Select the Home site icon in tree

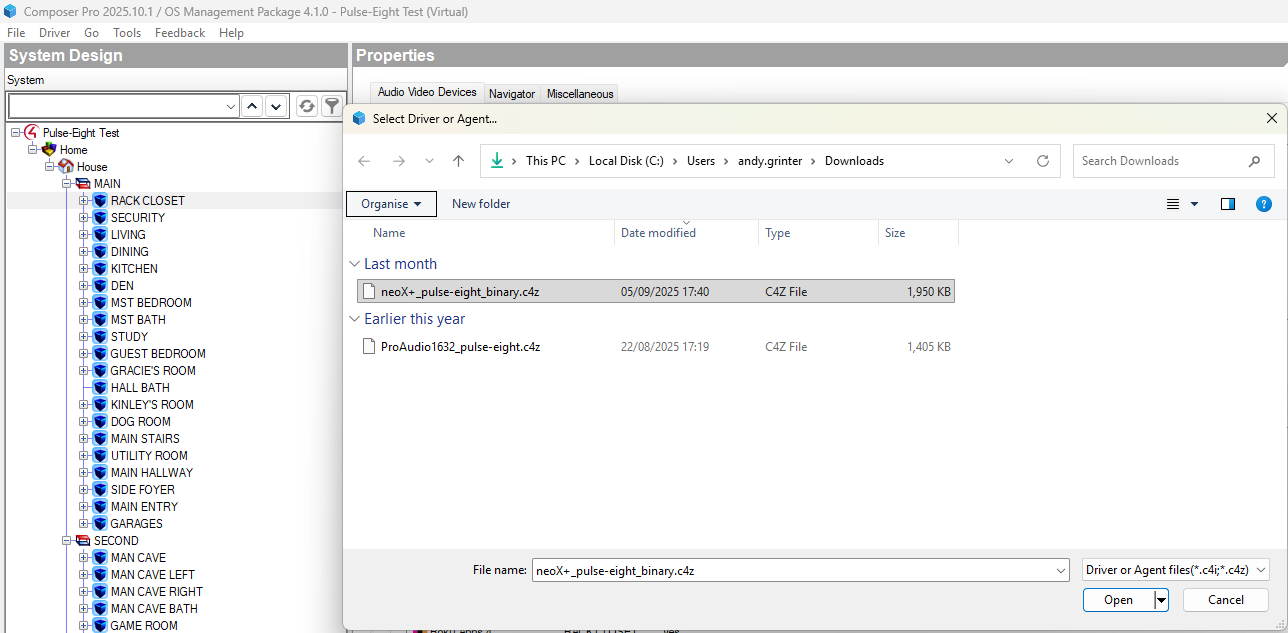(x=48, y=150)
